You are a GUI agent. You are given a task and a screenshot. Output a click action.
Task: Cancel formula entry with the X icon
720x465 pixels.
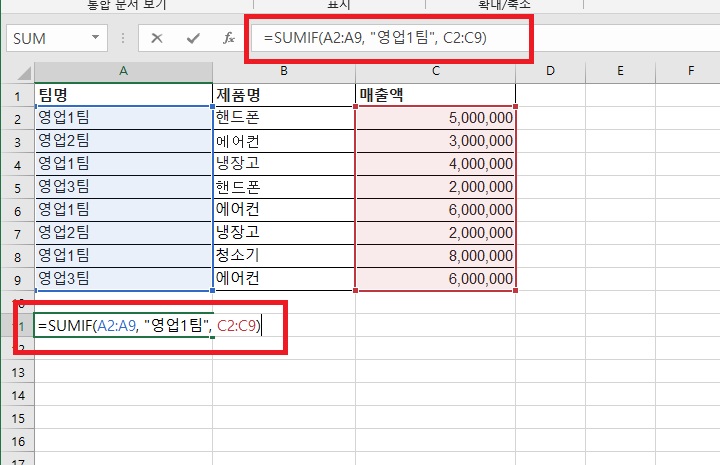tap(157, 38)
